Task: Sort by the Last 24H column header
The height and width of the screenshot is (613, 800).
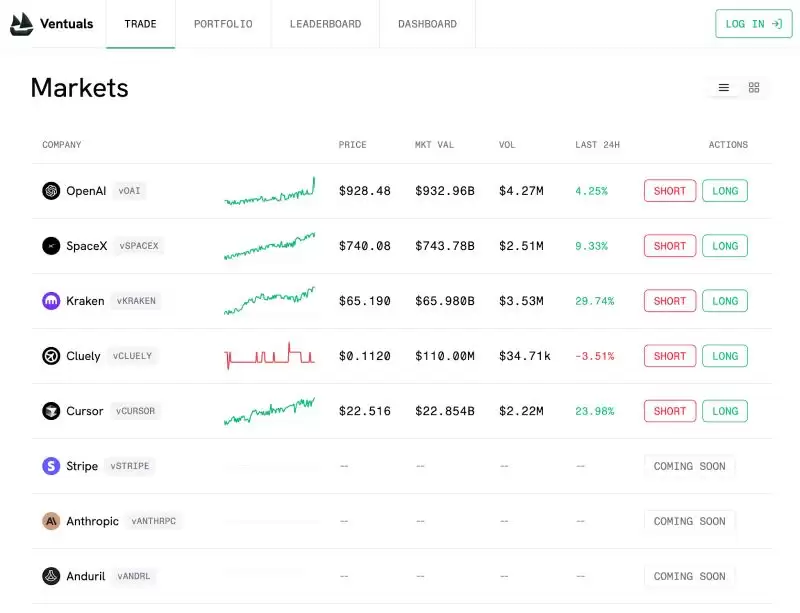Action: (x=597, y=145)
